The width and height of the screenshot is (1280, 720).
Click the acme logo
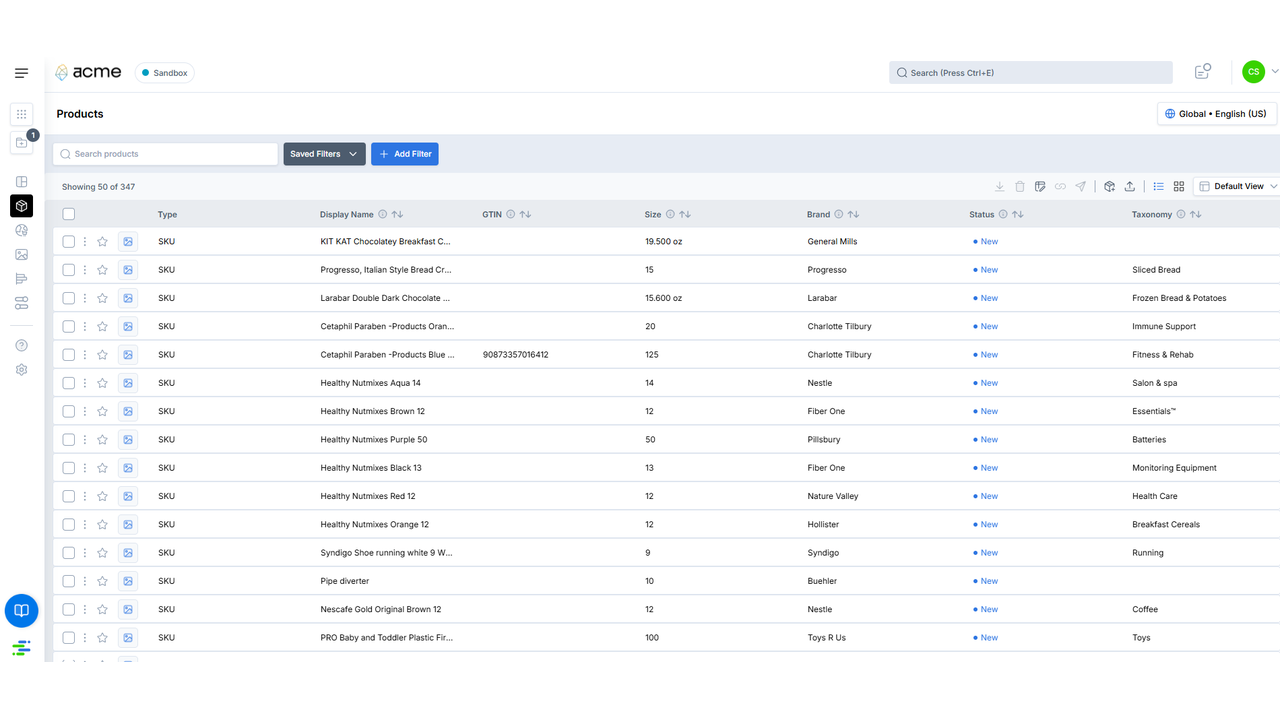(x=88, y=72)
